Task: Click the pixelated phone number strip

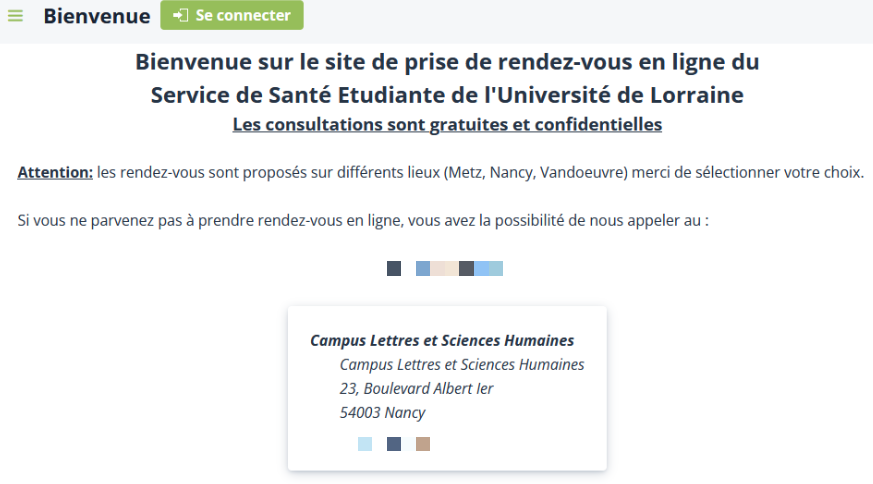Action: coord(459,268)
